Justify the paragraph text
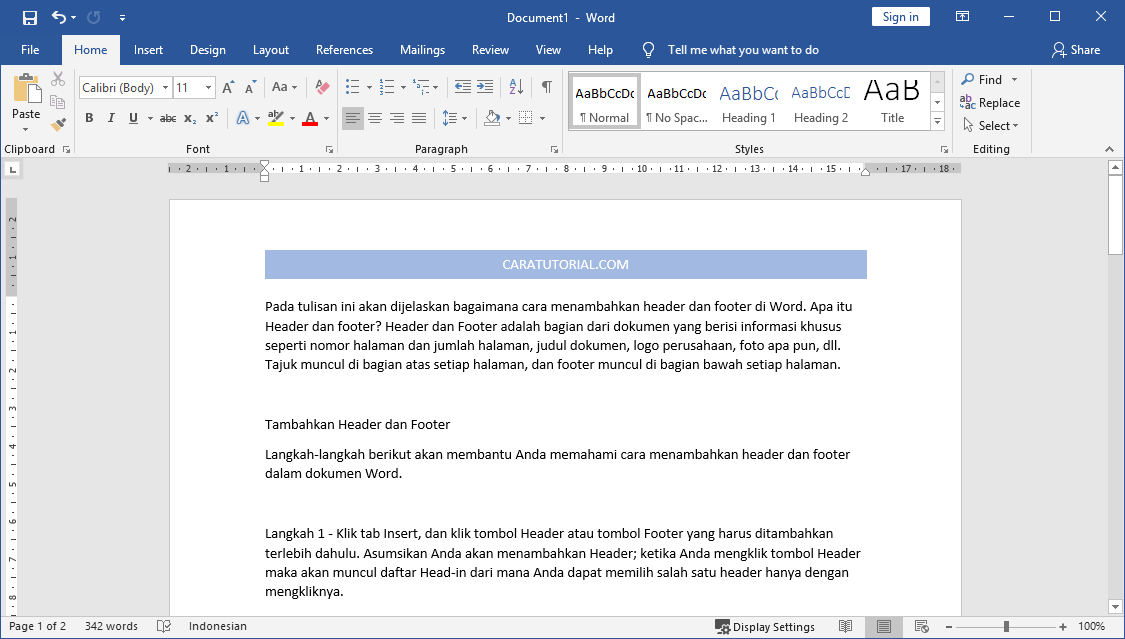The image size is (1125, 639). click(x=419, y=118)
